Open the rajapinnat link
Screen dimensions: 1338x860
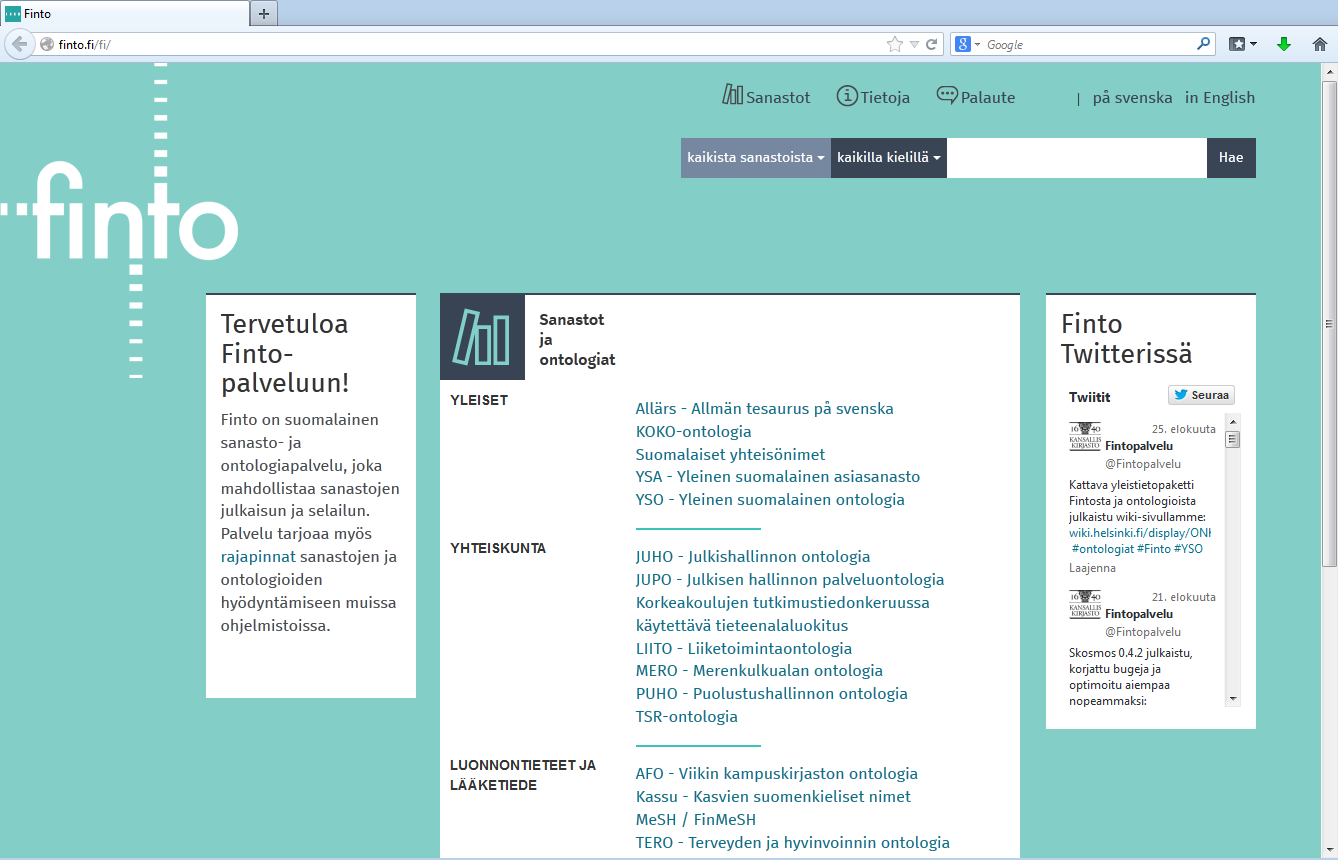tap(259, 557)
